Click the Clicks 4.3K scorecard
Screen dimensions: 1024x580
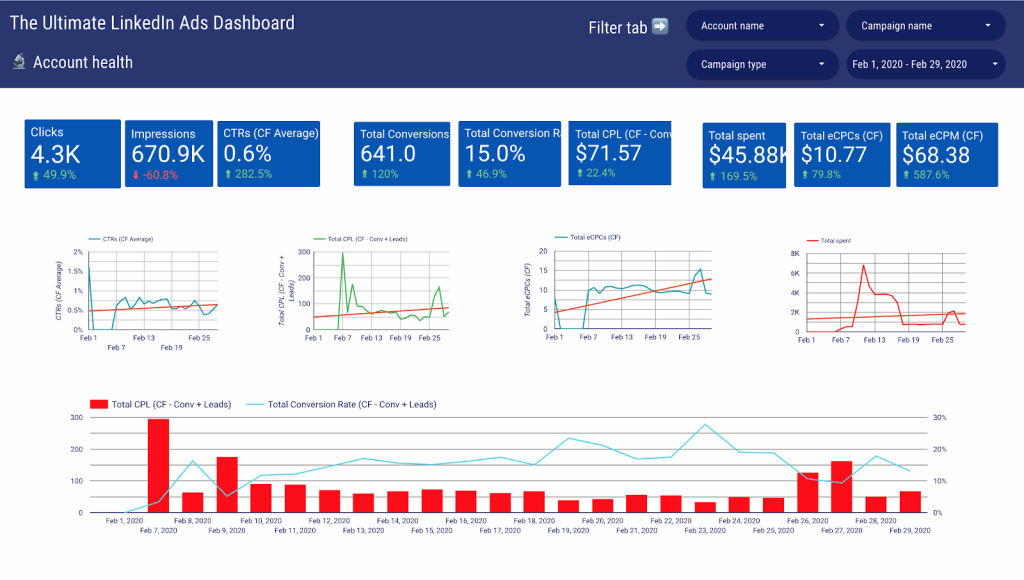pos(72,153)
